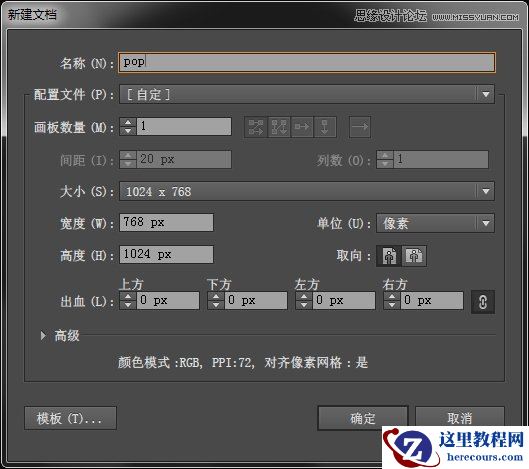Click the 颜色模式 summary text line

coord(243,363)
